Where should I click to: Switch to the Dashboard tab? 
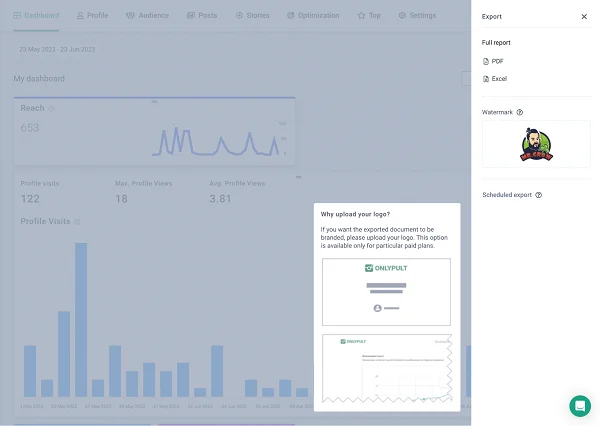coord(36,16)
